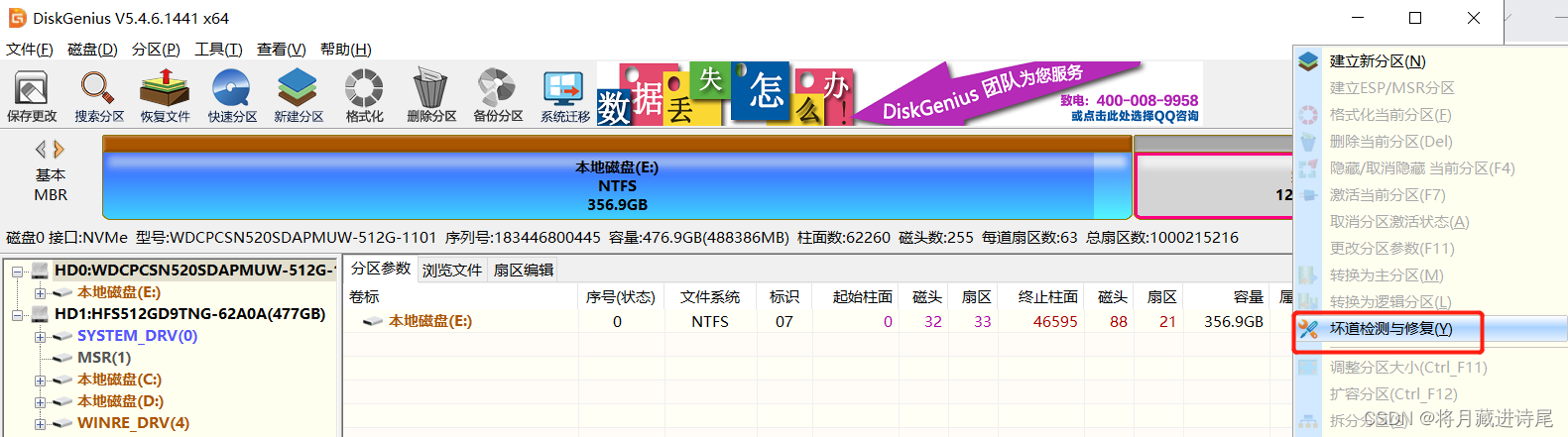The height and width of the screenshot is (437, 1568).
Task: Collapse the HD0 disk tree node
Action: (17, 271)
